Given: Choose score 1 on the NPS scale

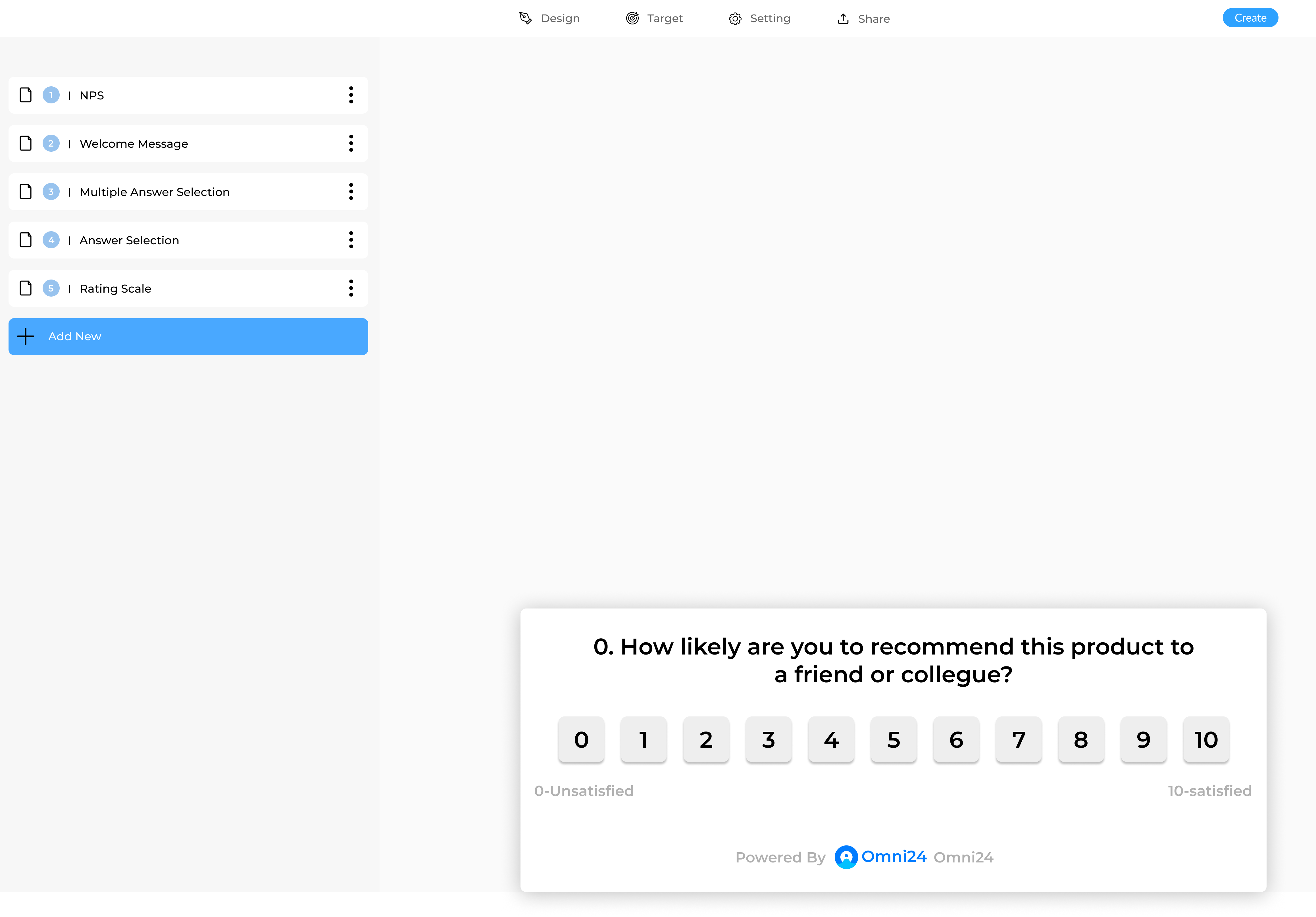Looking at the screenshot, I should (x=644, y=739).
